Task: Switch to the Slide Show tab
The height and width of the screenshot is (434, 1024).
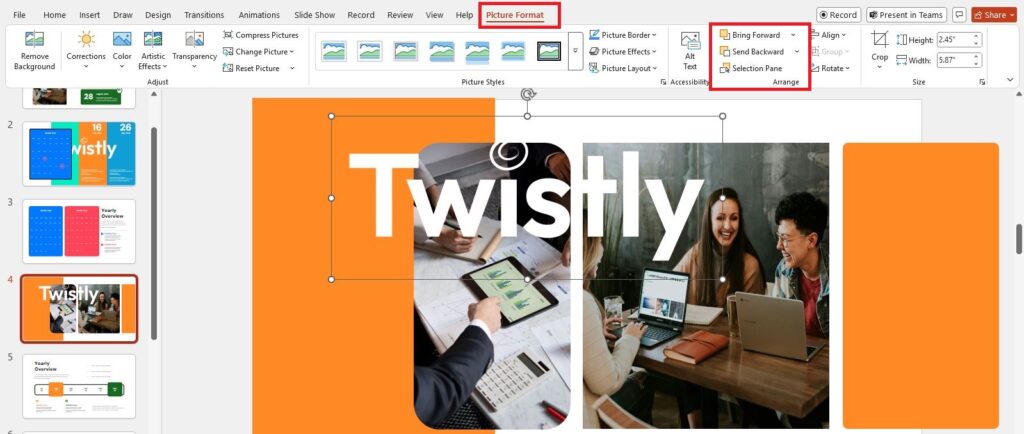Action: coord(315,15)
